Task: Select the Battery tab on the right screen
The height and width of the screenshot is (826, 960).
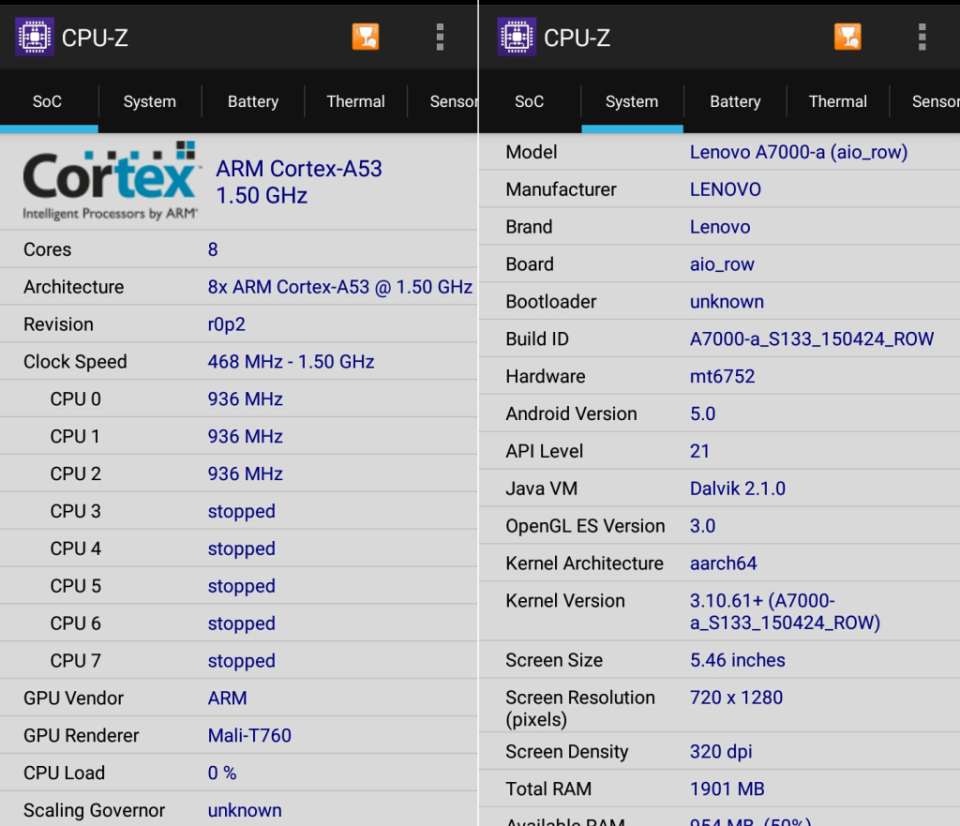Action: pos(735,101)
